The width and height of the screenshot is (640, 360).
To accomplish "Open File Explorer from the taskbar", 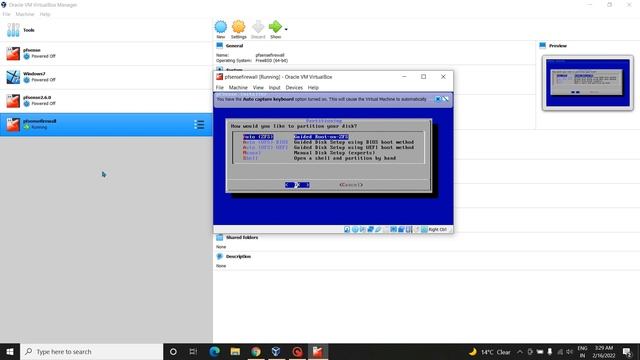I will click(235, 351).
